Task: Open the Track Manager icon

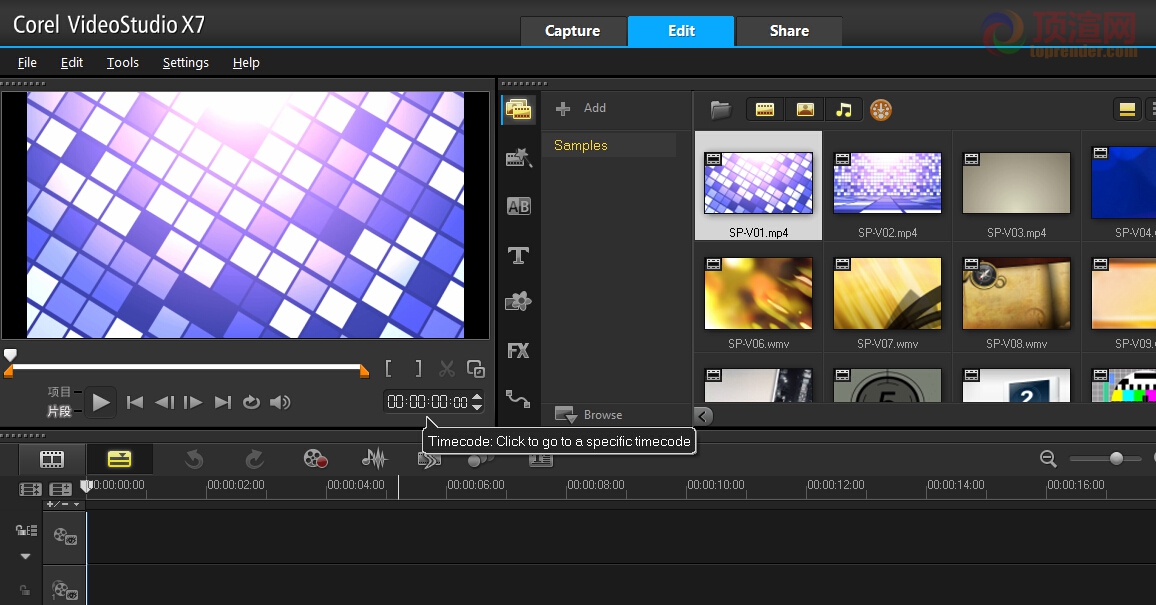Action: (x=60, y=489)
